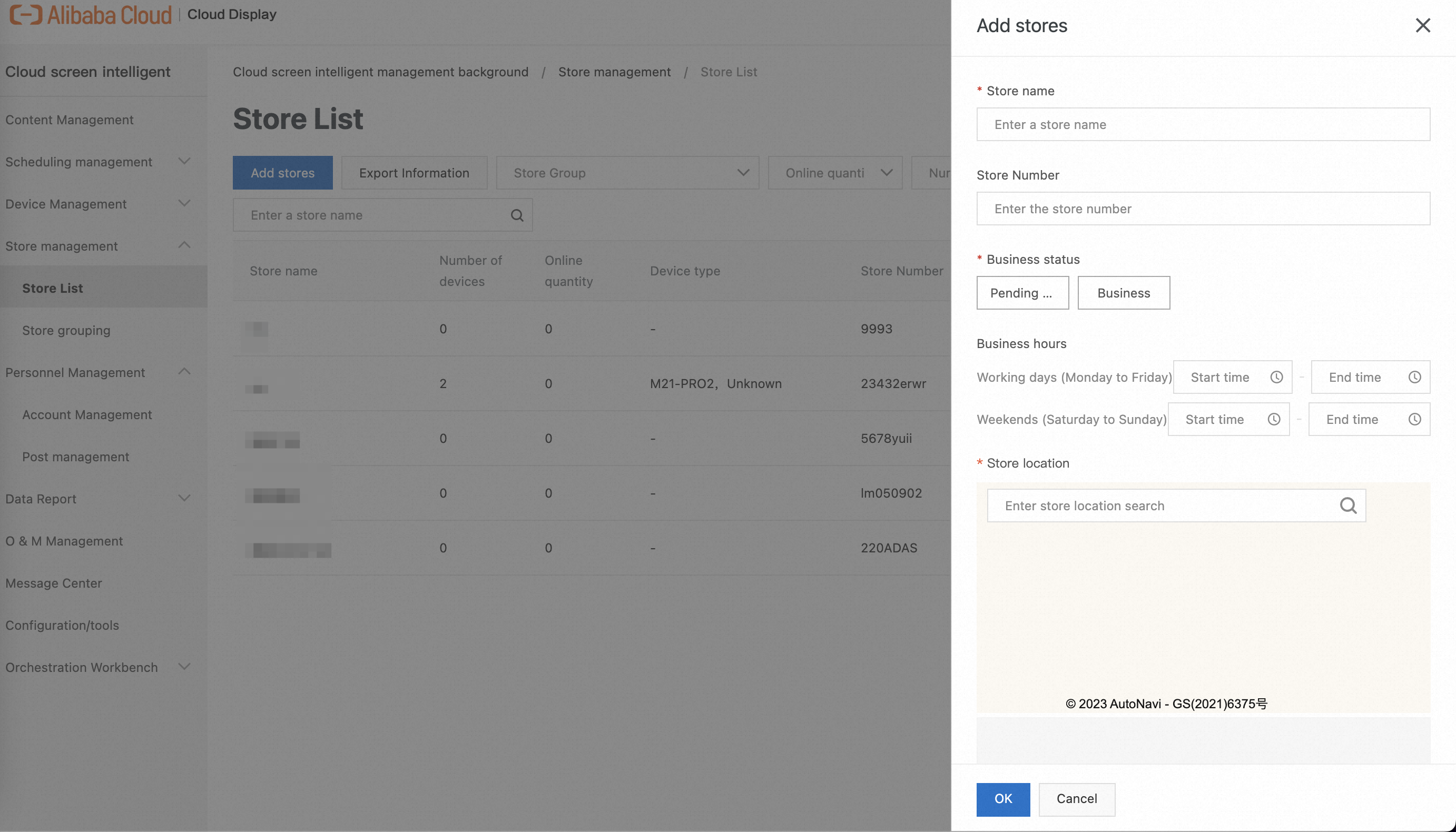Focus the Store Number input field
The width and height of the screenshot is (1456, 832).
(x=1203, y=209)
